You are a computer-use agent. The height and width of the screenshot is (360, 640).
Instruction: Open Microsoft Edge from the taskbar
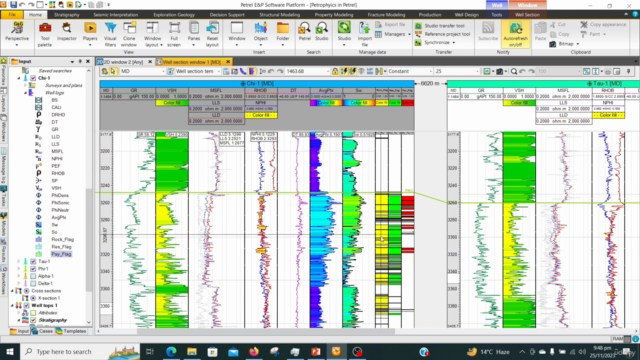click(171, 351)
